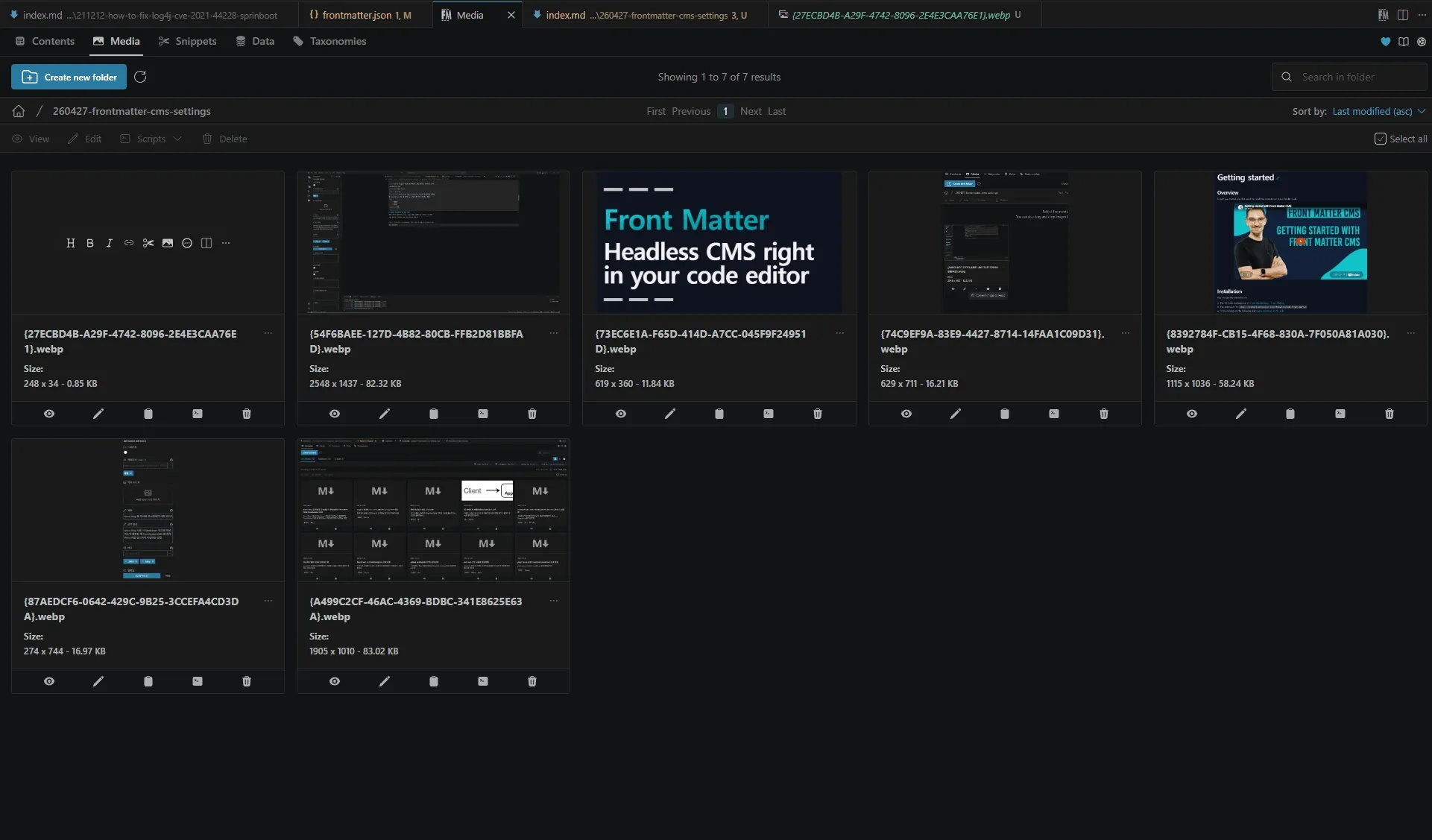1432x840 pixels.
Task: Eye view icon on {74C9EF9A card
Action: click(906, 414)
